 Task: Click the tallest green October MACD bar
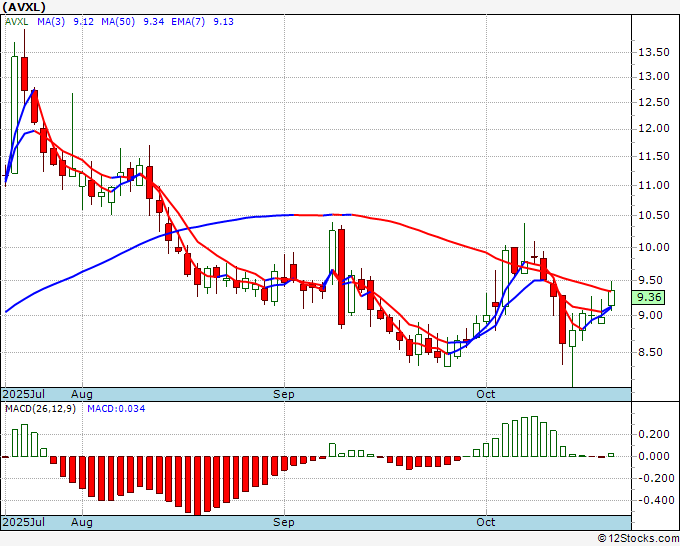[534, 437]
